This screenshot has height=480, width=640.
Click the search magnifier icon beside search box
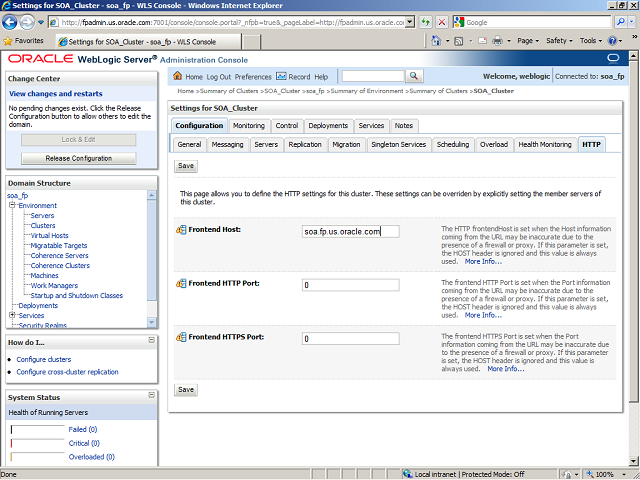415,77
